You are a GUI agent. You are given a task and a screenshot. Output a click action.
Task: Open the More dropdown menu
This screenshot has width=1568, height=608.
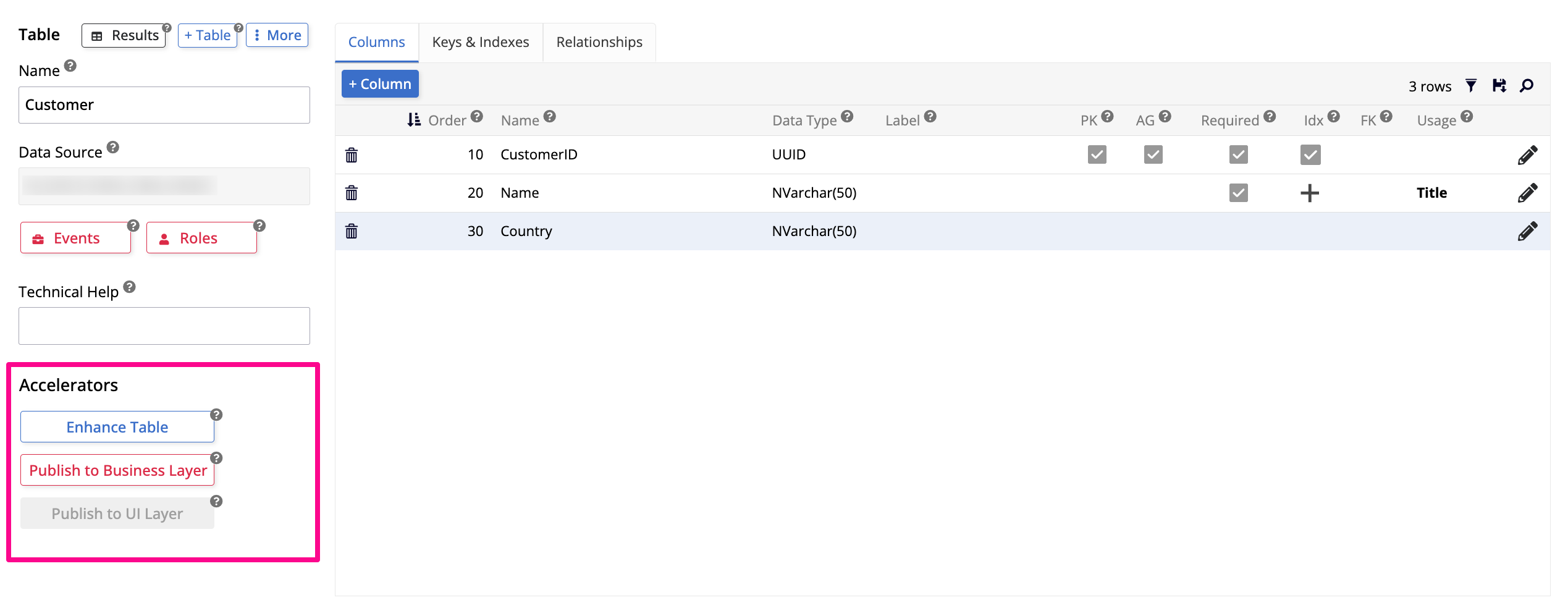pos(277,35)
